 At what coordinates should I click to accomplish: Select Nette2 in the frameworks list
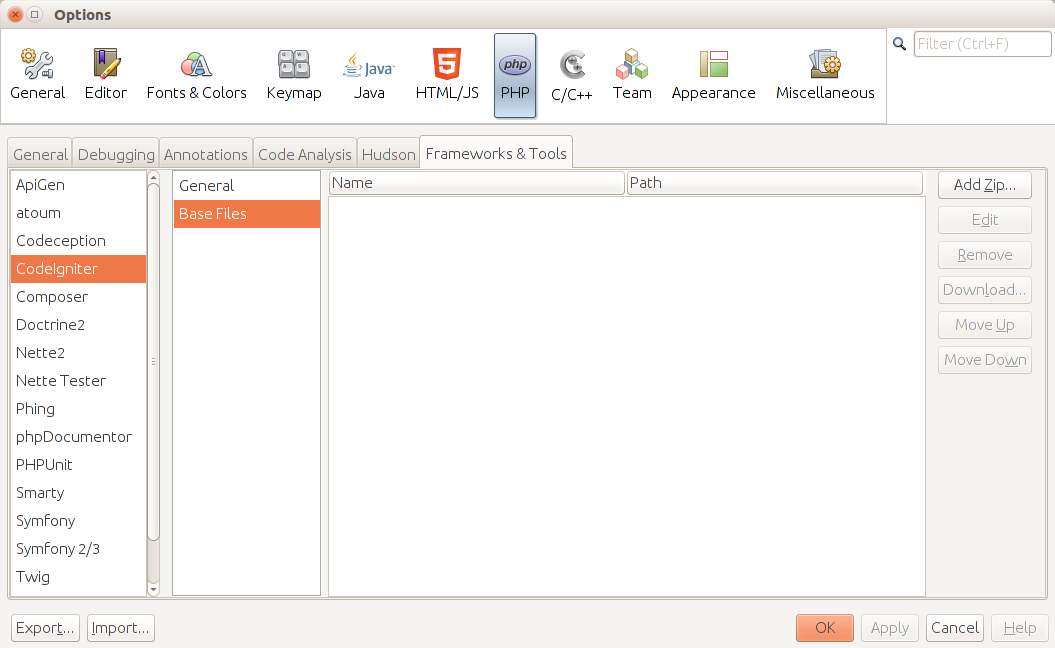tap(78, 353)
